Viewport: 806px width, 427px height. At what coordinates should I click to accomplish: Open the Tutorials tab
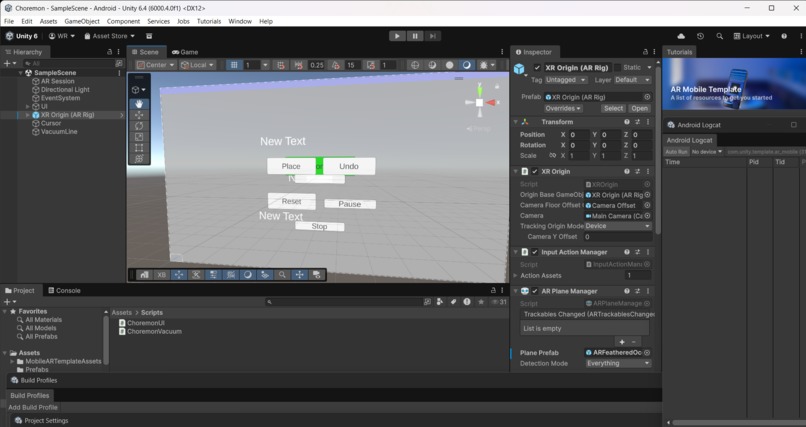tap(679, 52)
